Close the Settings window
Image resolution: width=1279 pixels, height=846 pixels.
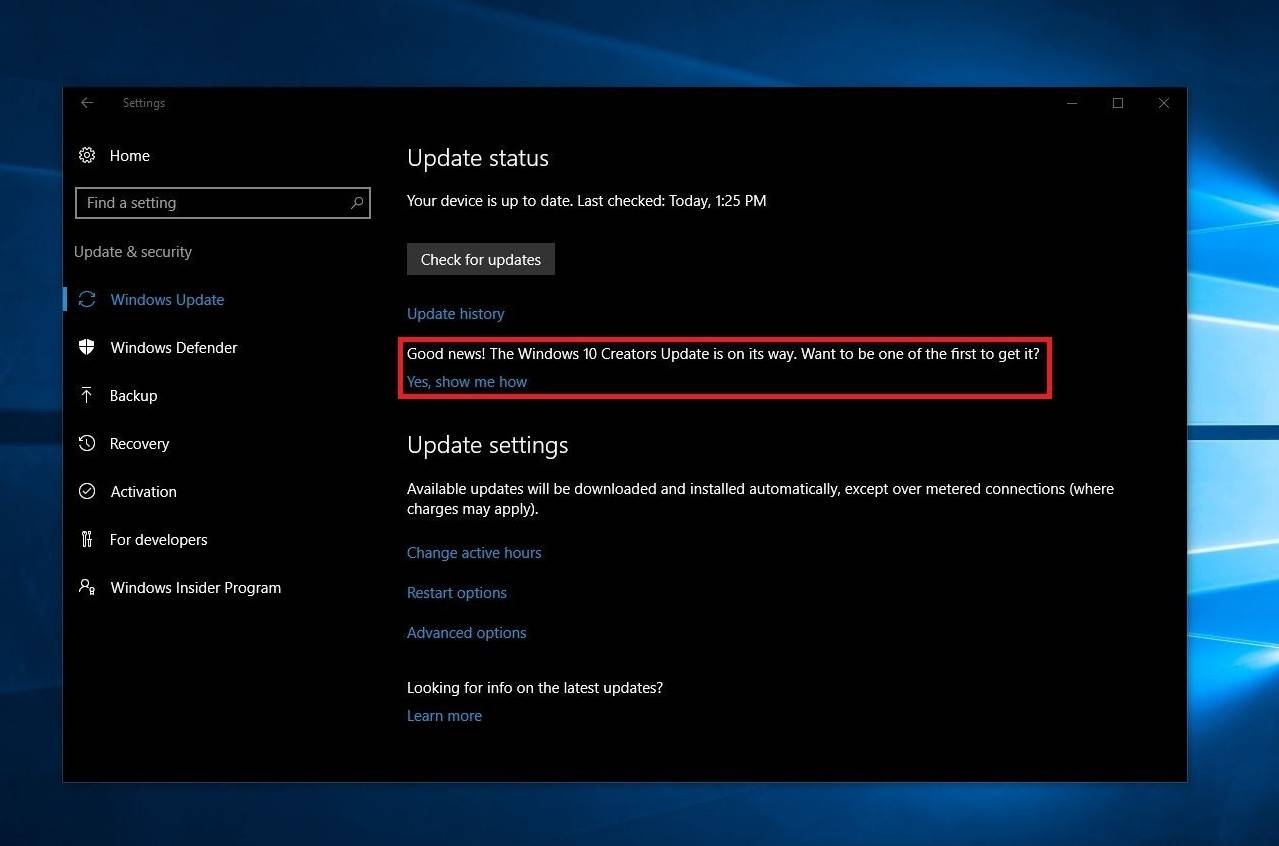(1163, 103)
